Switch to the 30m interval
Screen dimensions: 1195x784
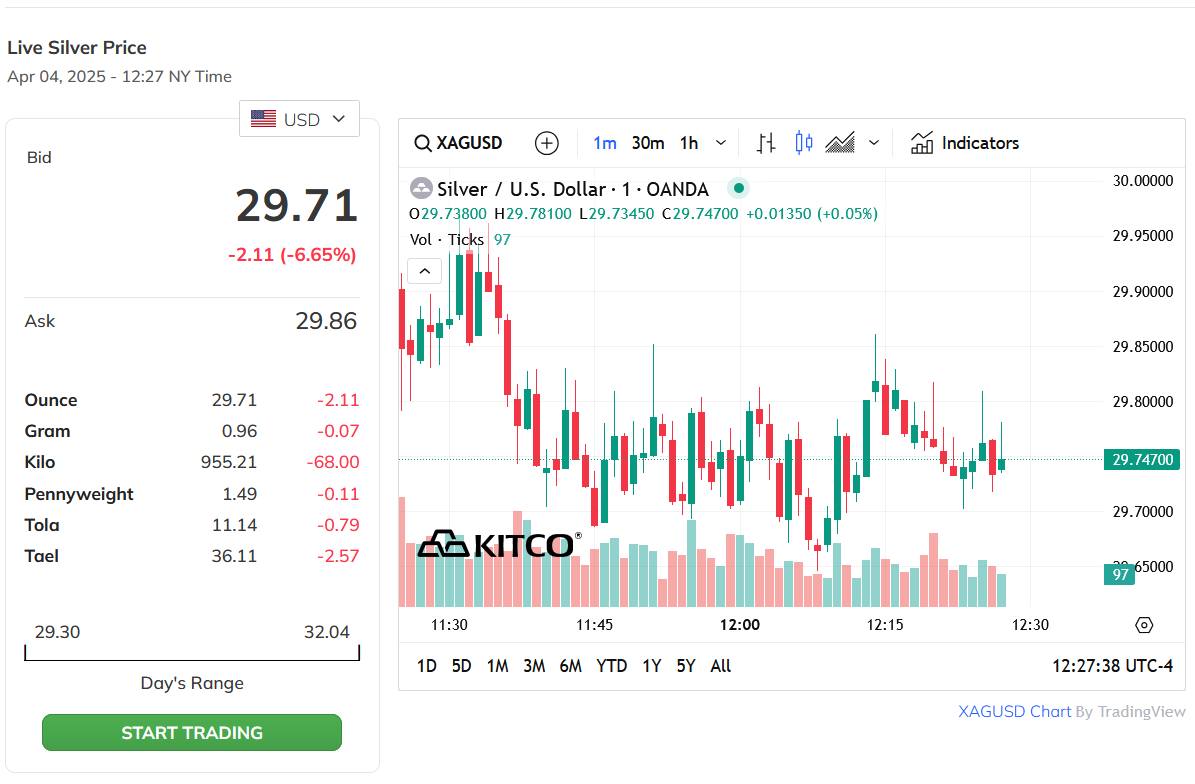648,143
